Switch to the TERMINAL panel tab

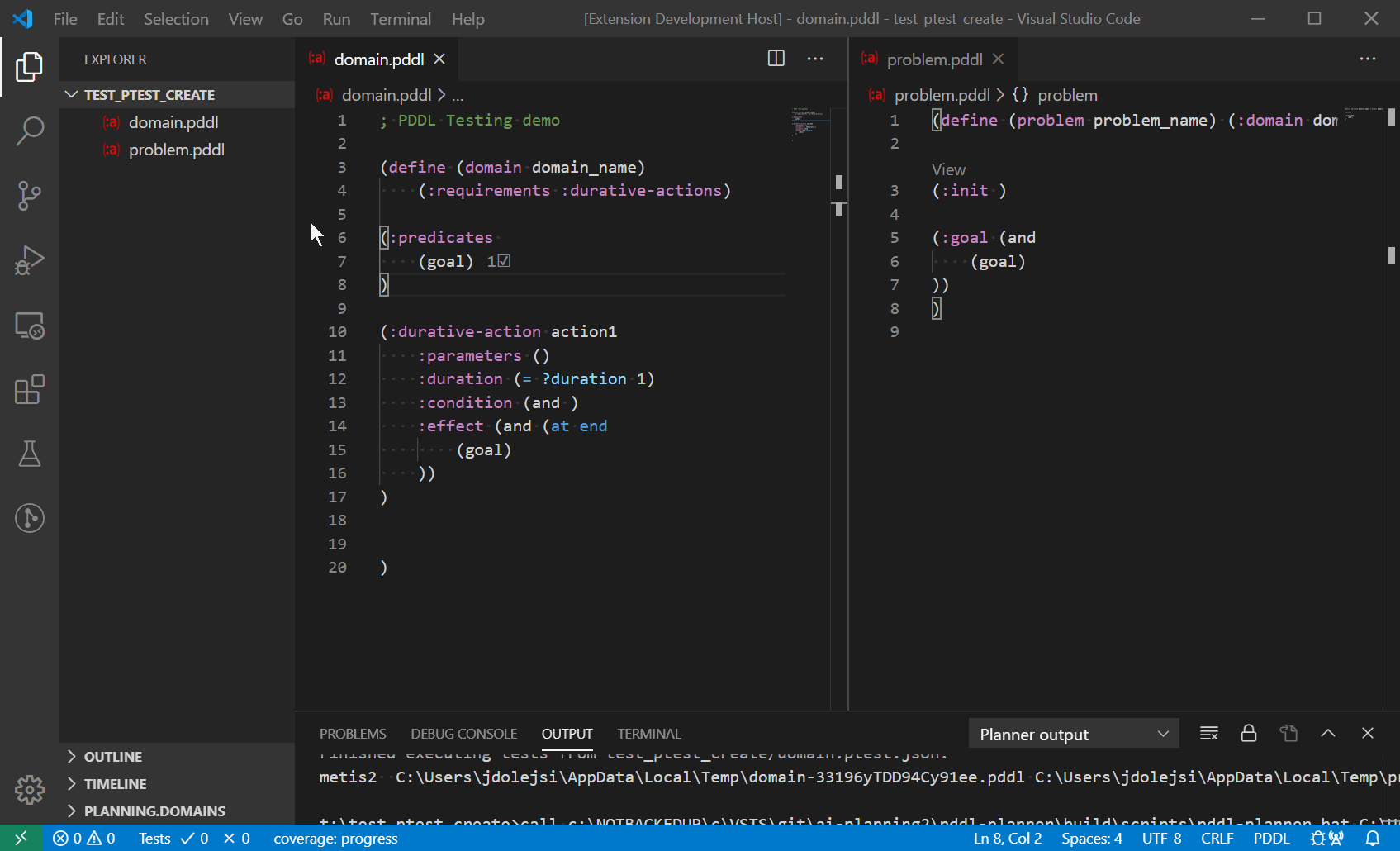click(x=649, y=734)
